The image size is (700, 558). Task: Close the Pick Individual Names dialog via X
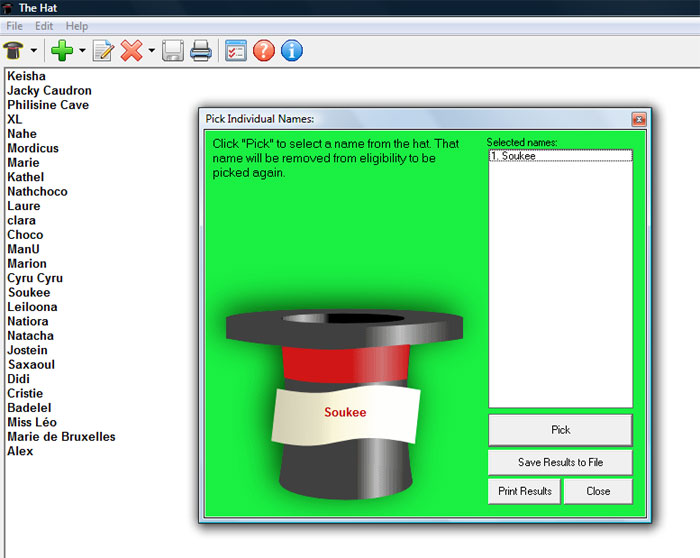tap(639, 119)
